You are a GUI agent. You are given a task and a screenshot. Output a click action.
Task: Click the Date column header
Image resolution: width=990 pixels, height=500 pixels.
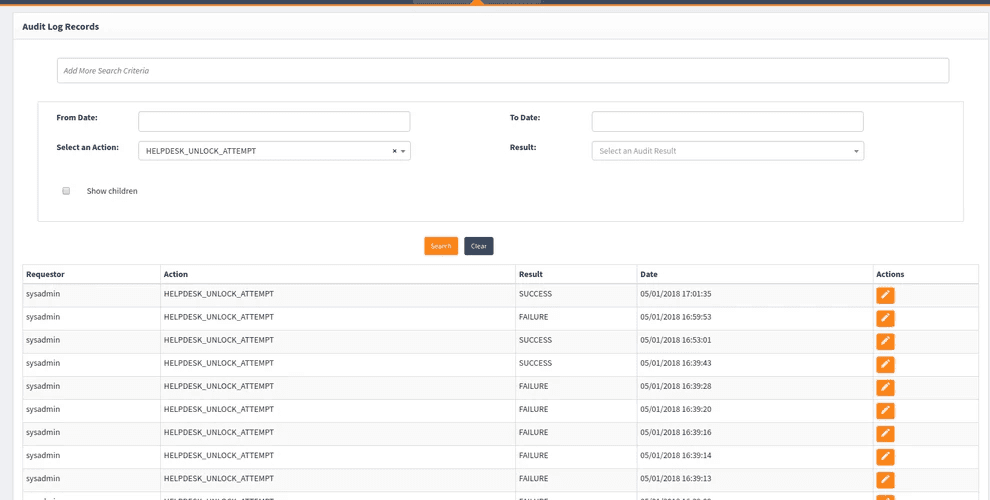[x=649, y=274]
